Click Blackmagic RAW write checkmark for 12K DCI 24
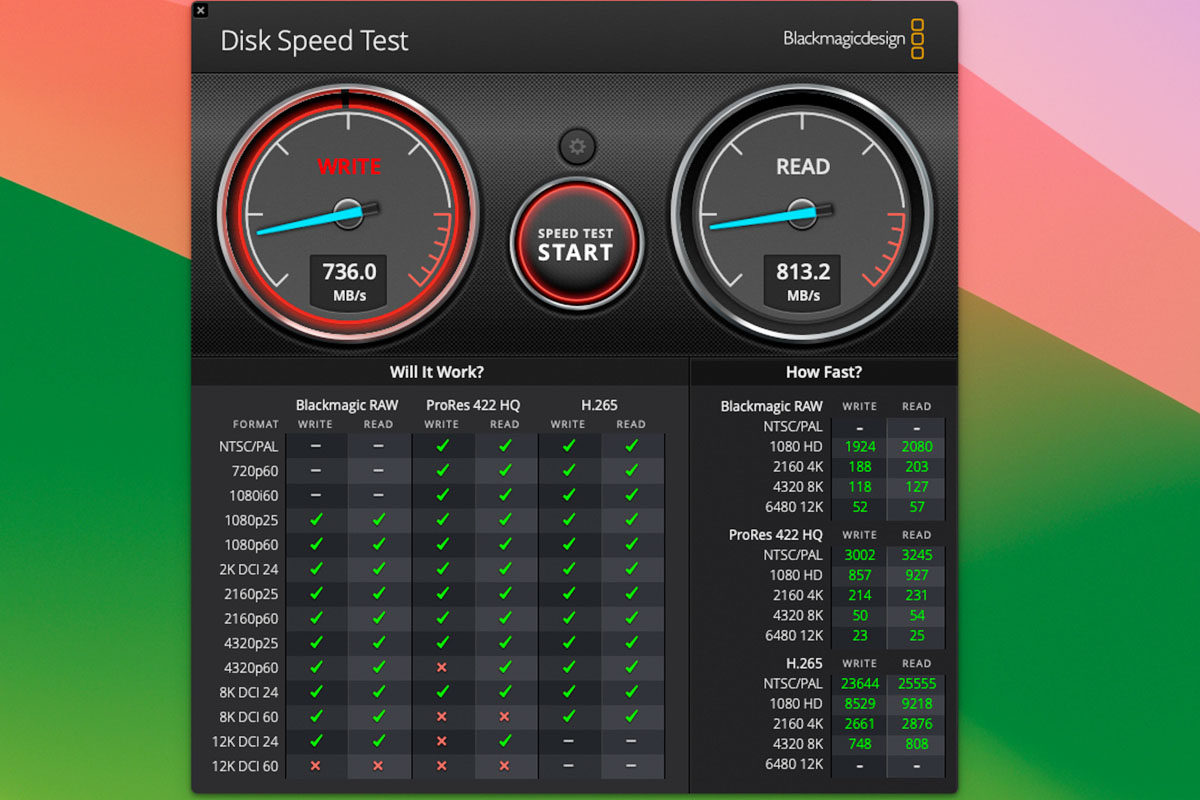Image resolution: width=1200 pixels, height=800 pixels. (316, 741)
